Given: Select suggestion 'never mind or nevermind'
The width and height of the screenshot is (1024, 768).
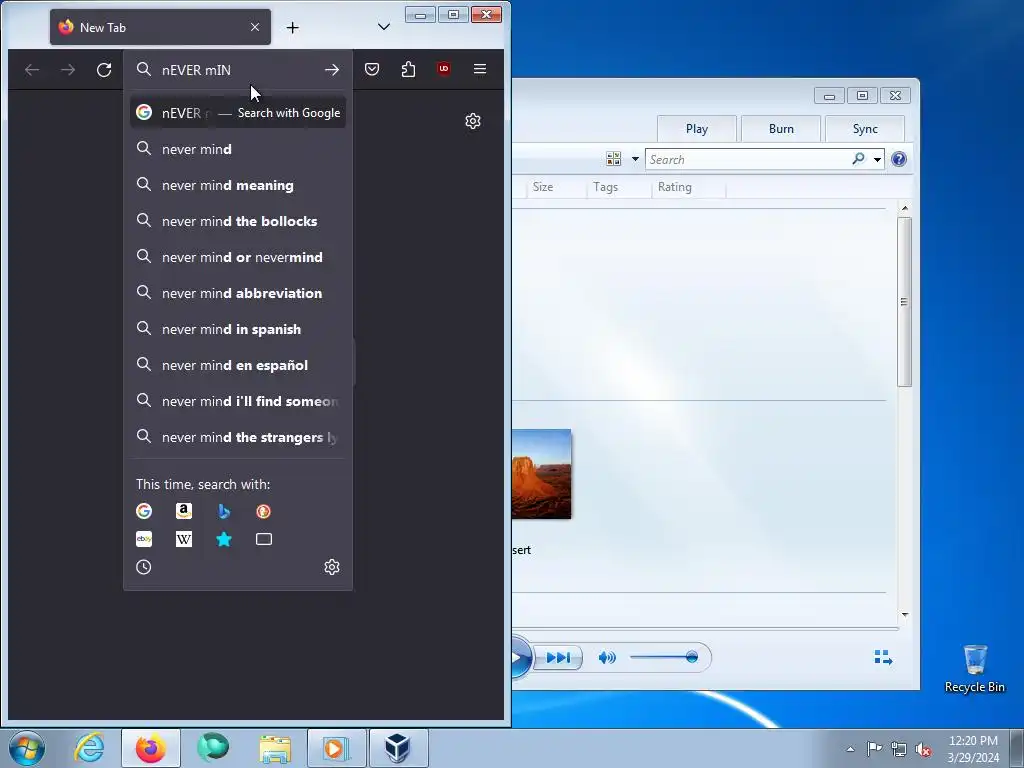Looking at the screenshot, I should tap(238, 257).
